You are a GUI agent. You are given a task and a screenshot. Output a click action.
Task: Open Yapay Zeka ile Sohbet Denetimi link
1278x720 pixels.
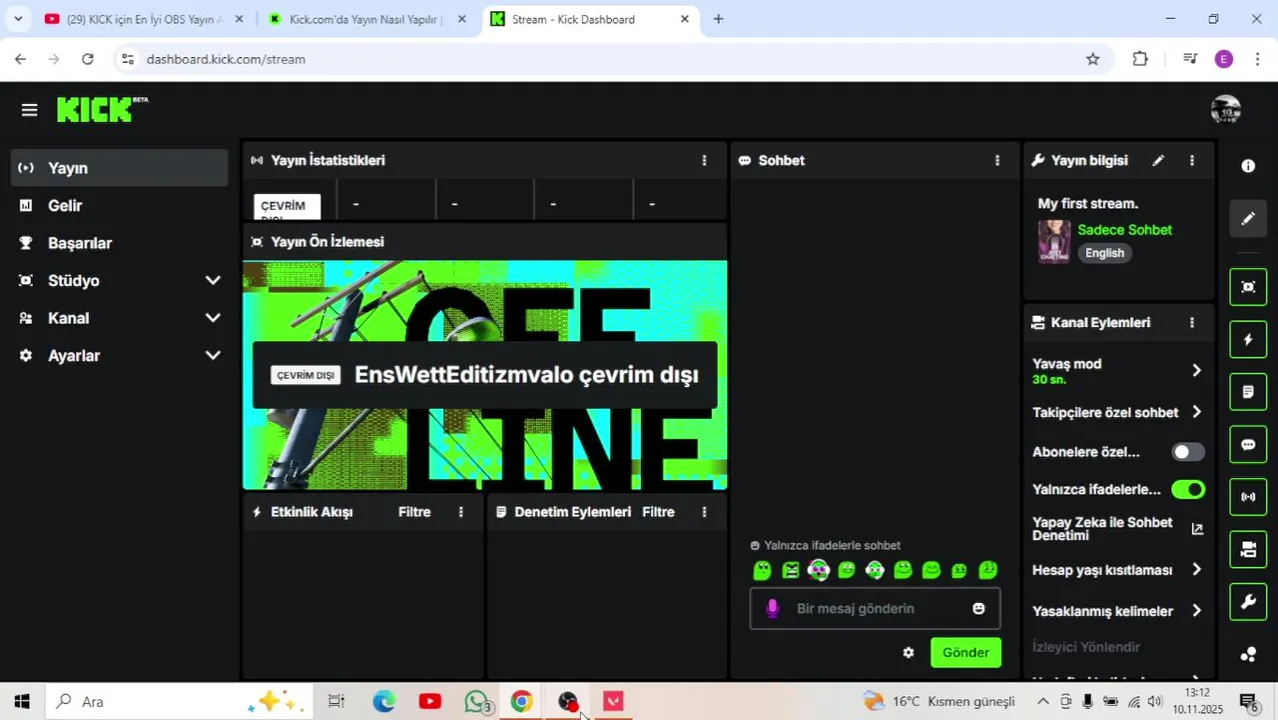[1118, 529]
